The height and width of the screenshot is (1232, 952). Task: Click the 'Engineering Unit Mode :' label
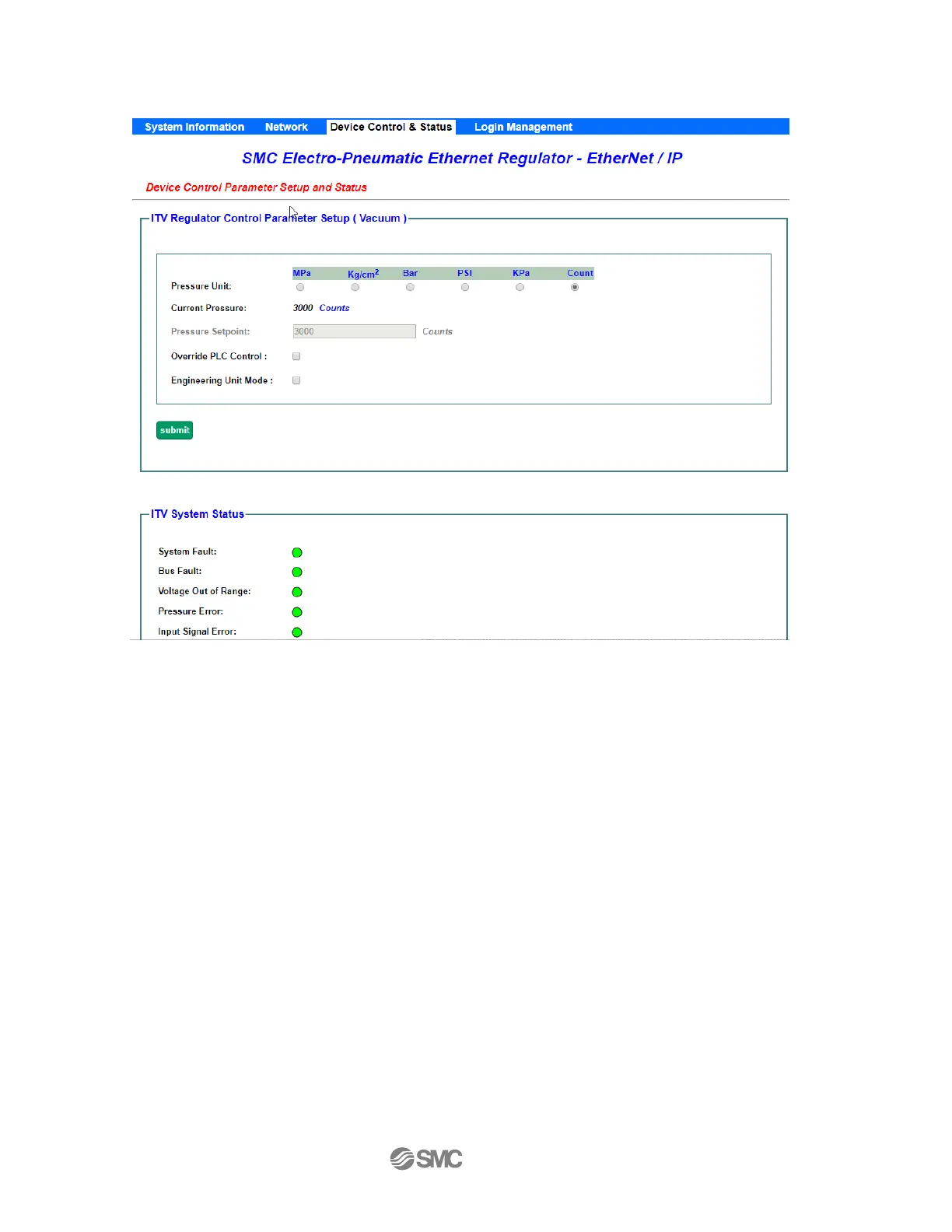[x=222, y=380]
